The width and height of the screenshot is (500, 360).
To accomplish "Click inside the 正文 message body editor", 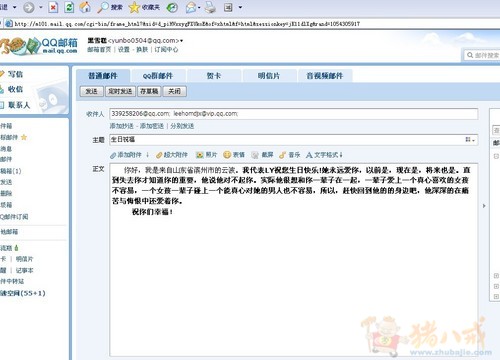I will coord(294,260).
